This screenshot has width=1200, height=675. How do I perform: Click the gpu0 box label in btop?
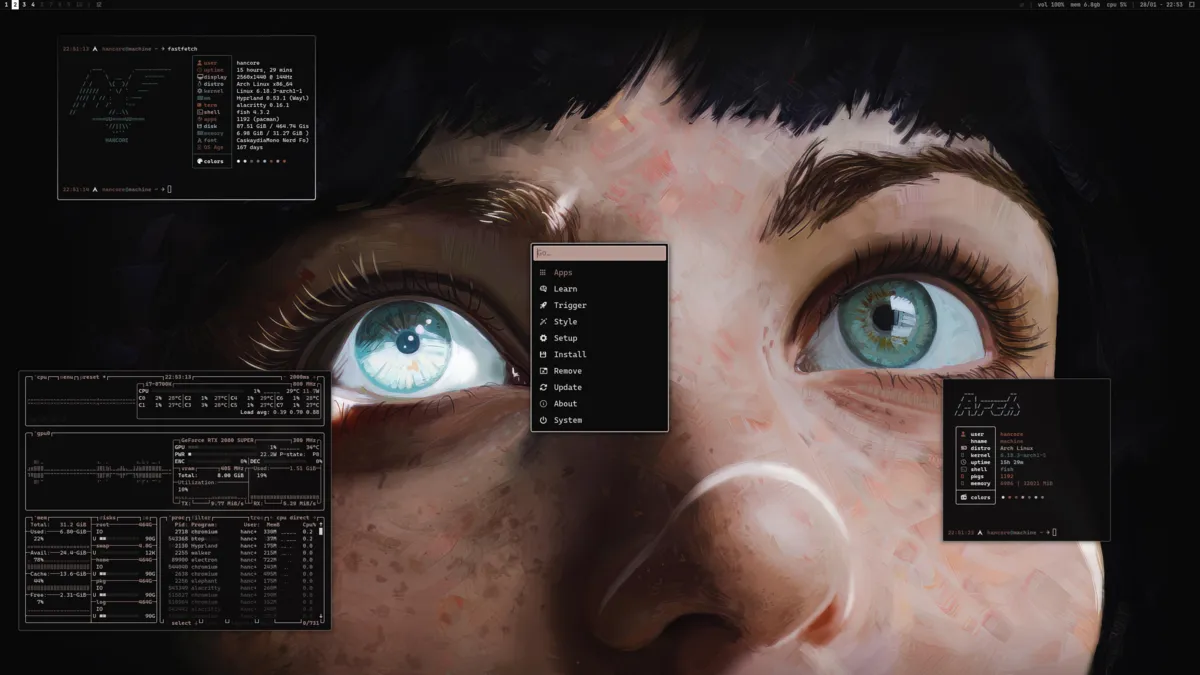click(x=44, y=433)
